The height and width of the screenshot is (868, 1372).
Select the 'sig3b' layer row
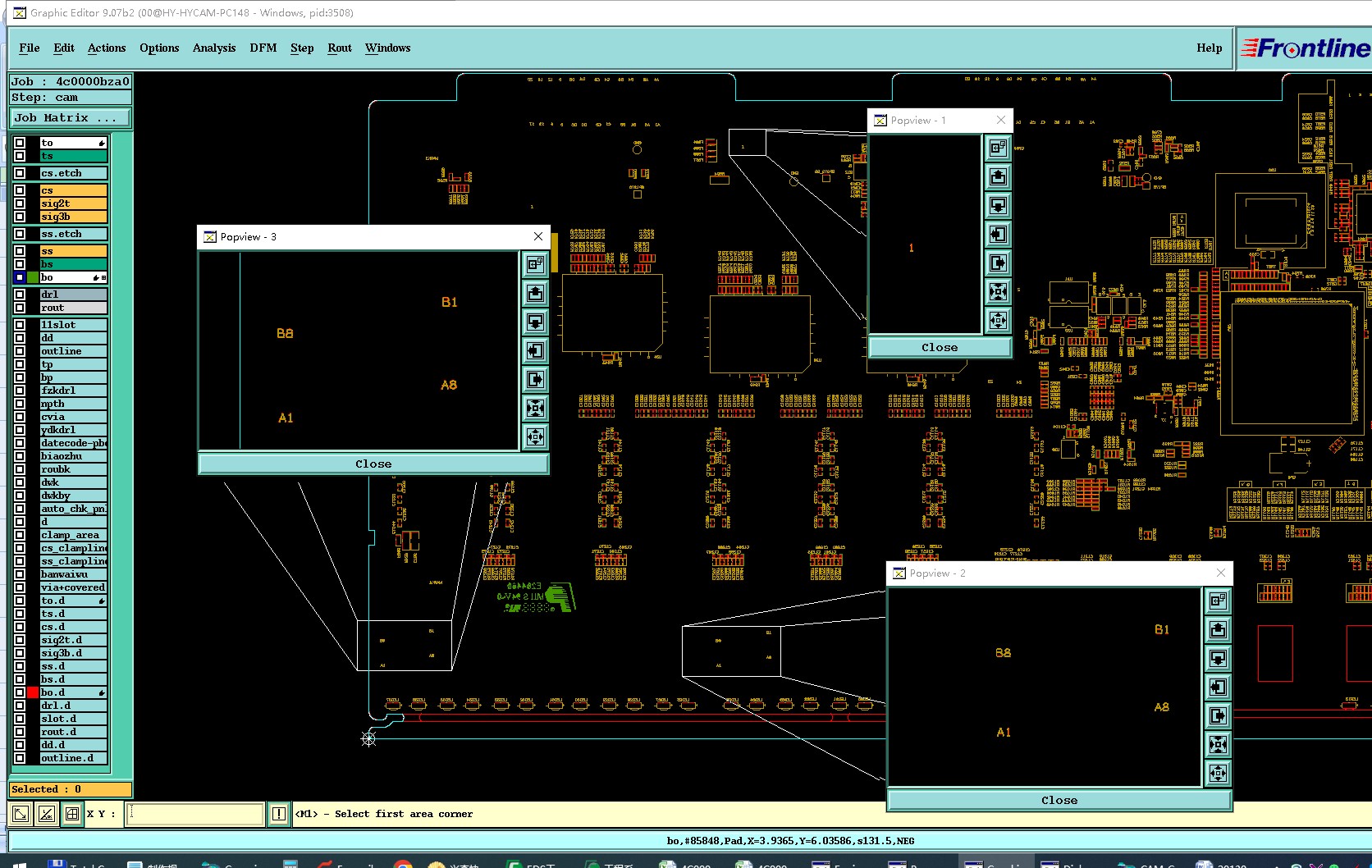(74, 217)
